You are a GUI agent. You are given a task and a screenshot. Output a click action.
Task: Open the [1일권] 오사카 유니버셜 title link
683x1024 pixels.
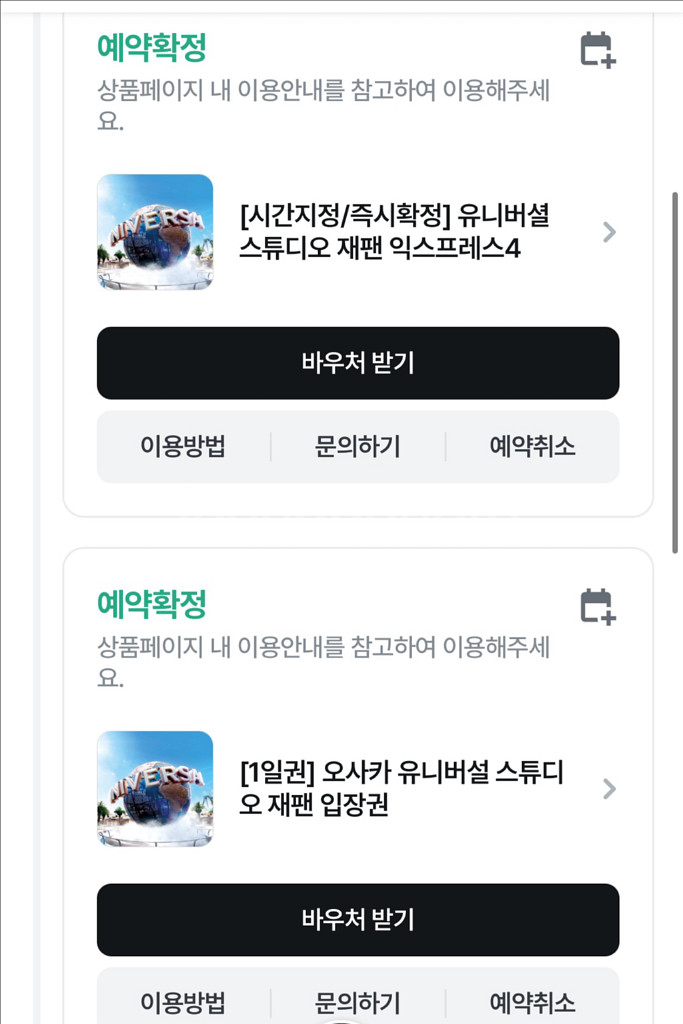click(401, 789)
